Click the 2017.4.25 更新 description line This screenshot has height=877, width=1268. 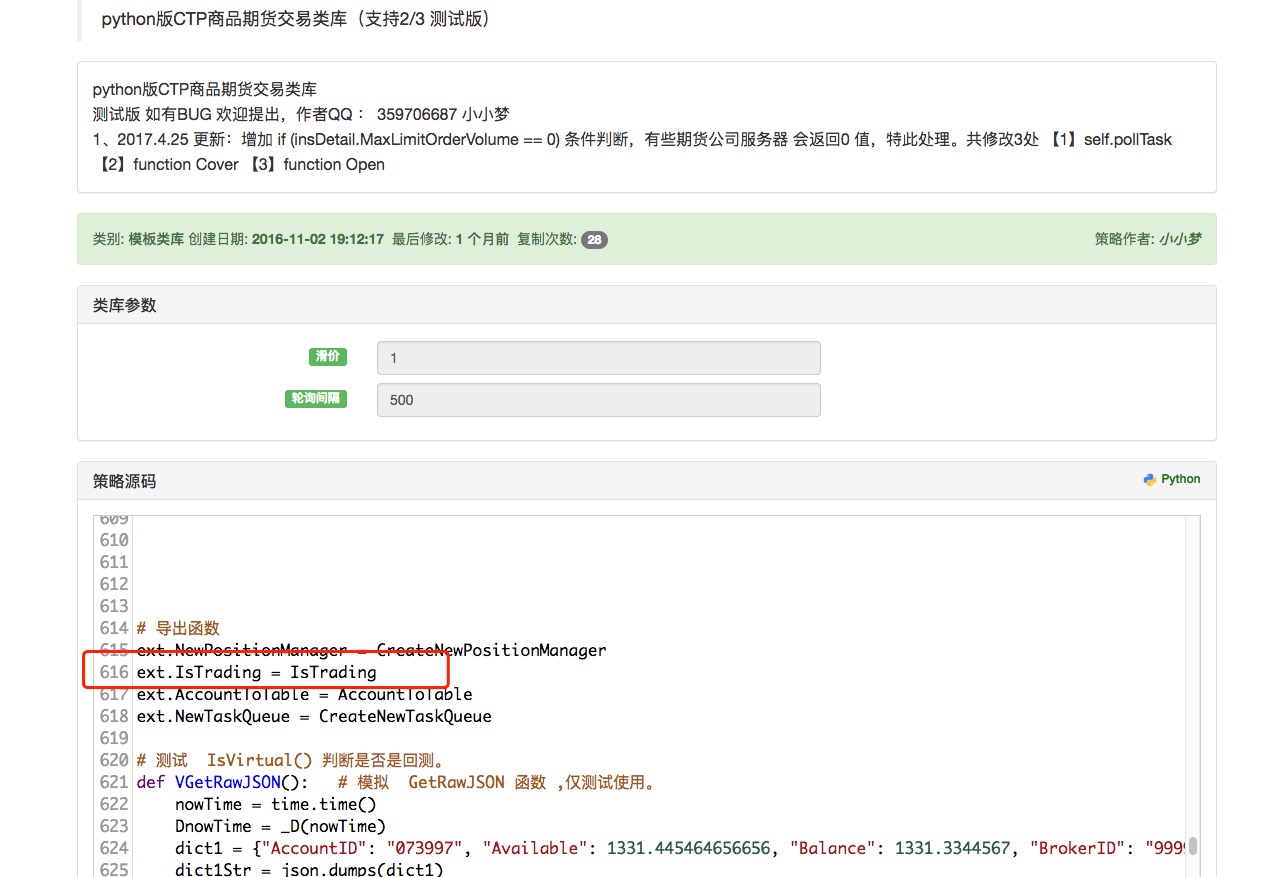[632, 139]
